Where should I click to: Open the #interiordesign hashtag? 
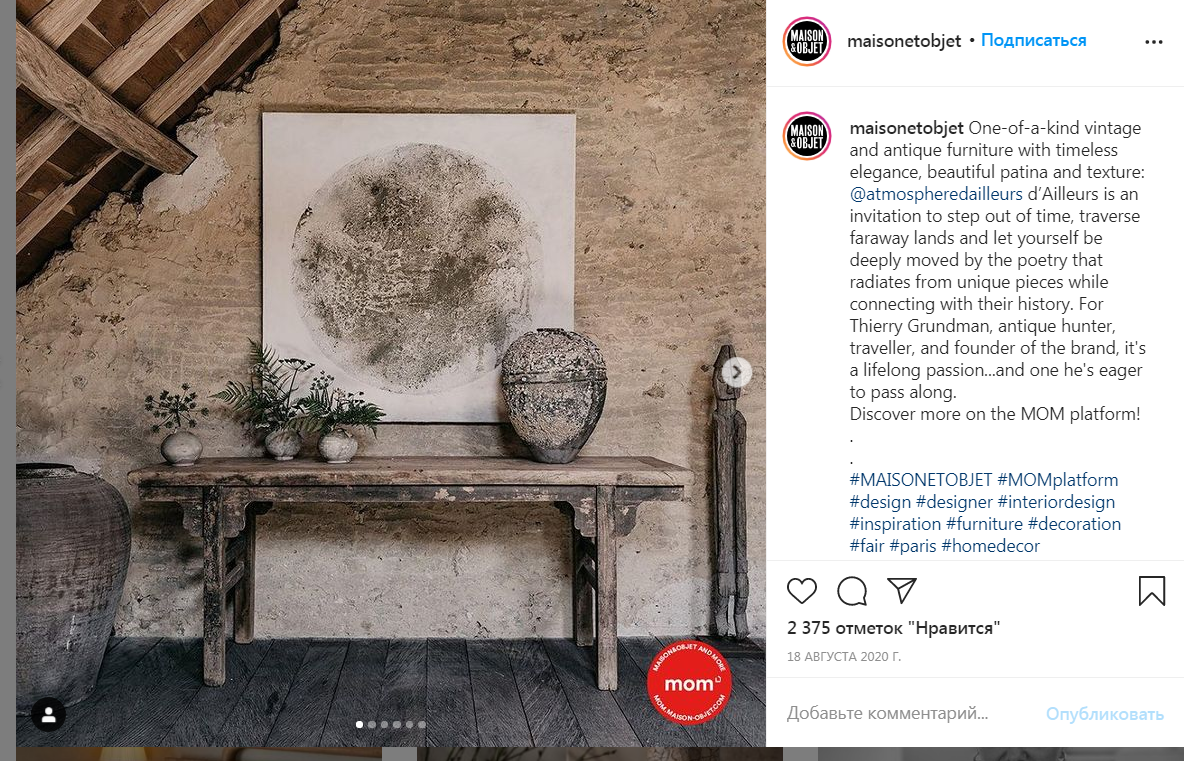(1056, 501)
